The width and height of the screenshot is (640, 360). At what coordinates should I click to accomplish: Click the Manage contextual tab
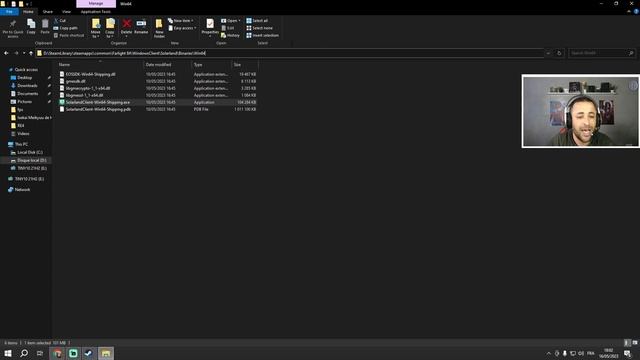coord(96,4)
